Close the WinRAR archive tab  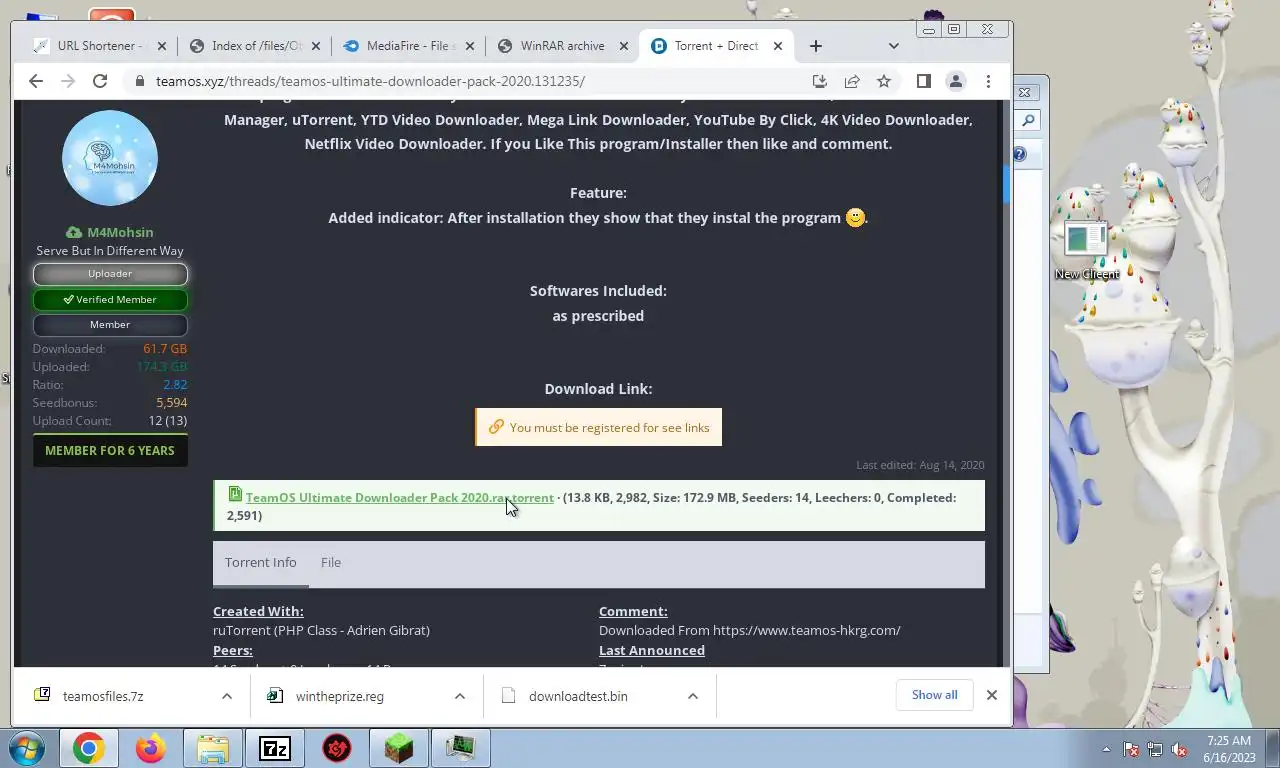[624, 46]
